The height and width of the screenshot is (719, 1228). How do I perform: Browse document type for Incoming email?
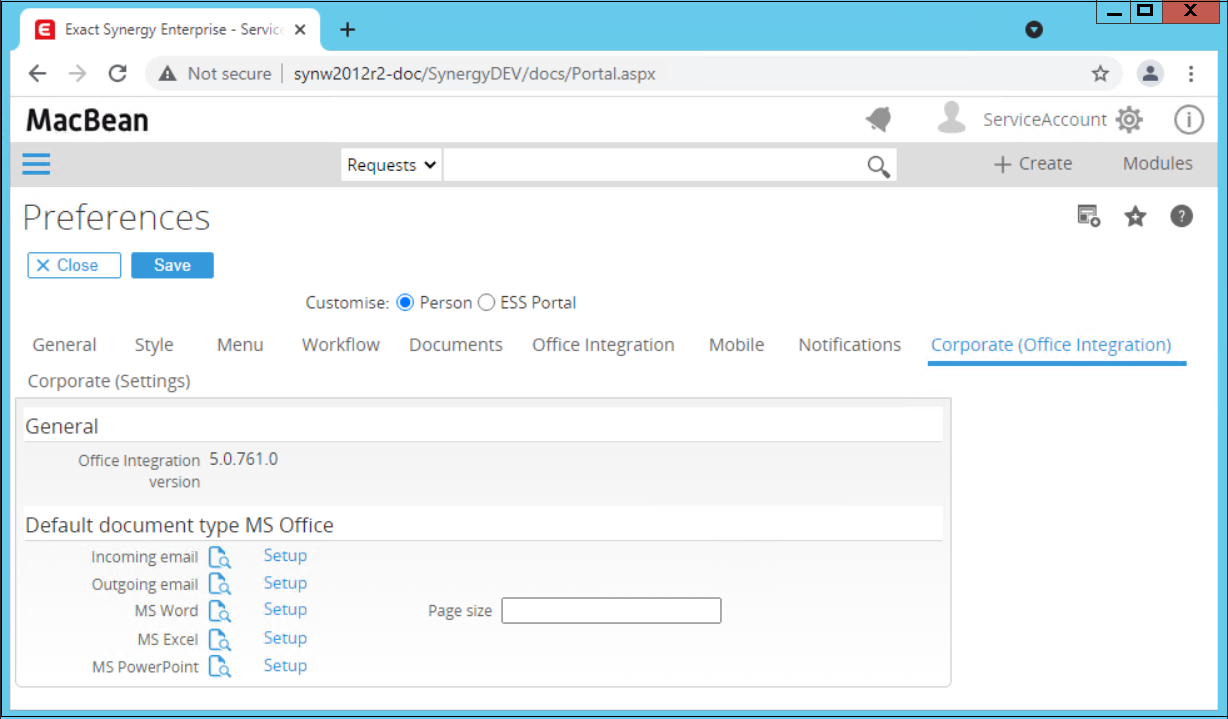tap(220, 557)
